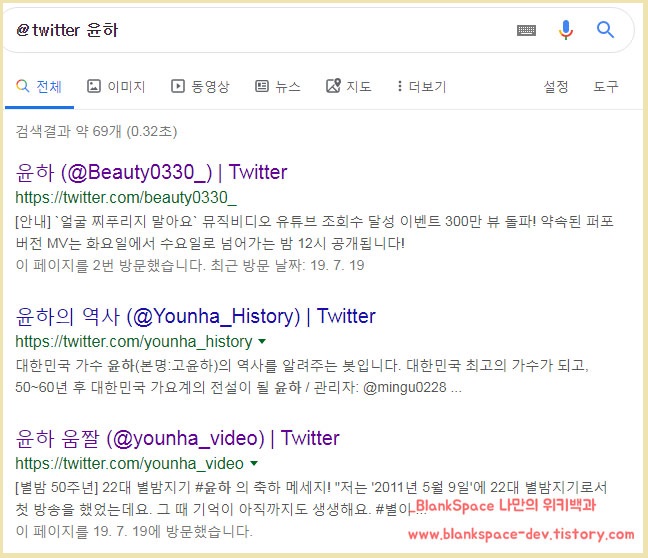The width and height of the screenshot is (648, 558).
Task: Click the blue magnifier search button
Action: 605,30
